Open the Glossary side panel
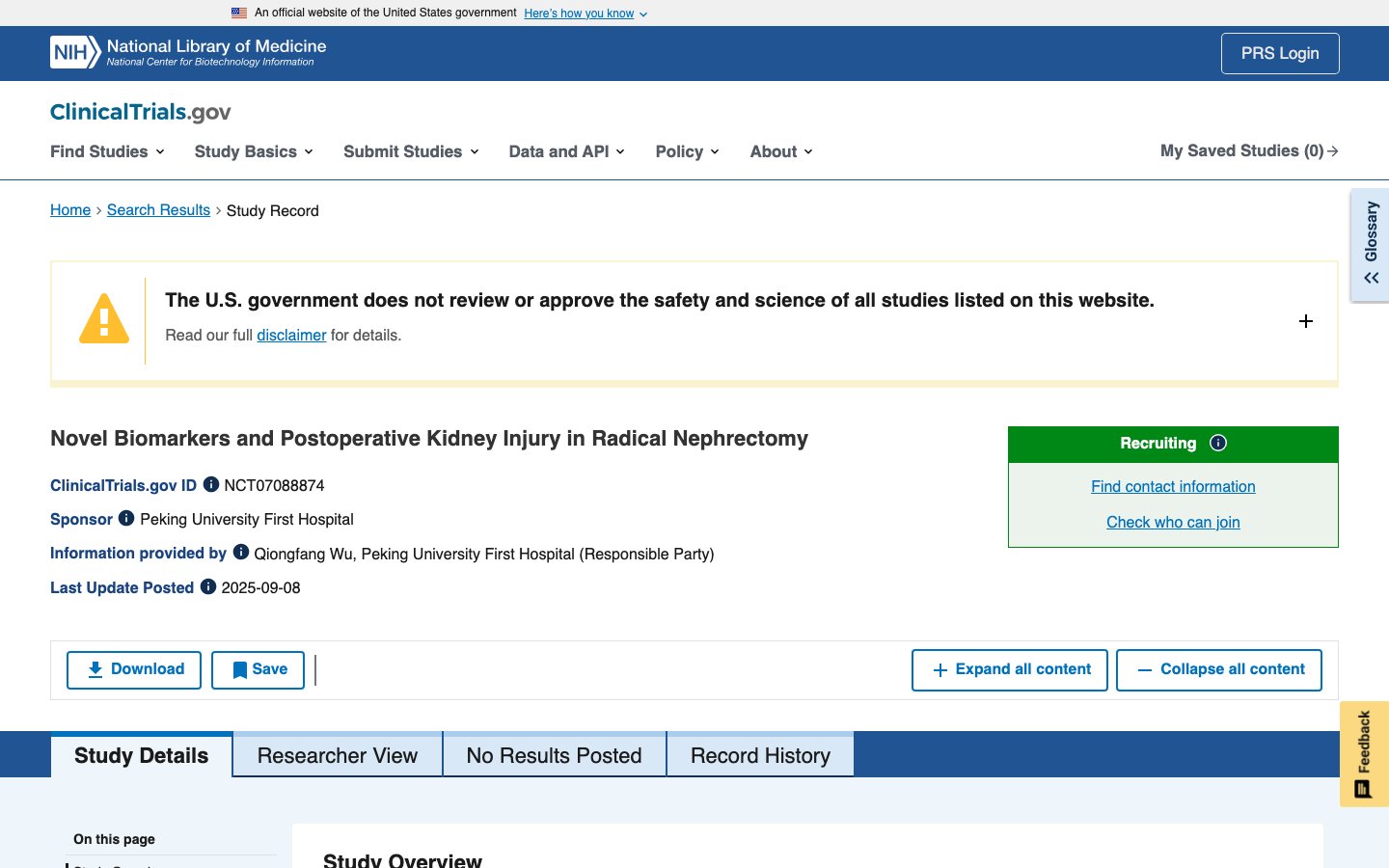Screen dimensions: 1389x868 (x=1371, y=245)
